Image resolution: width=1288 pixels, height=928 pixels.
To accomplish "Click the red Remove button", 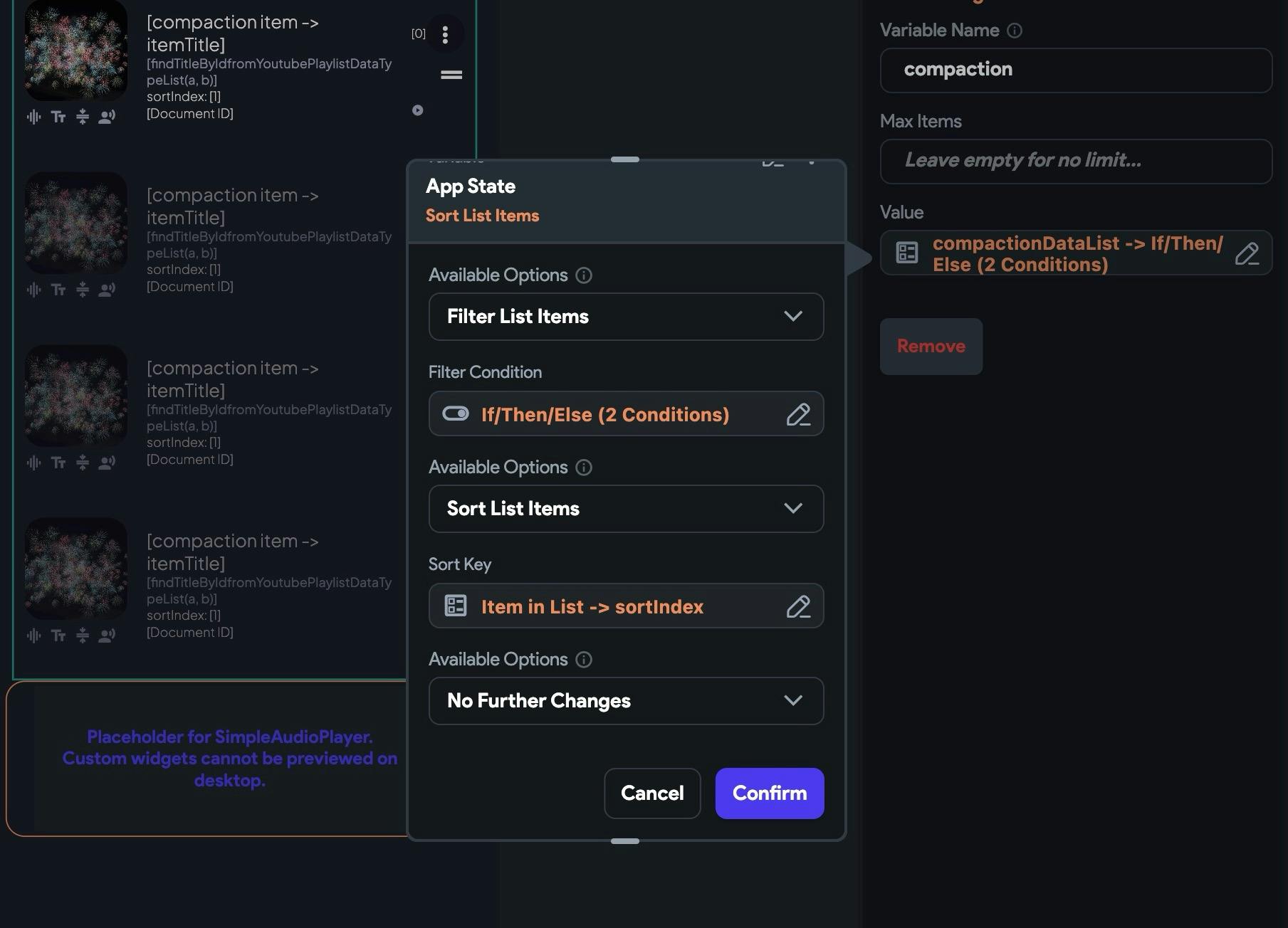I will pos(931,347).
